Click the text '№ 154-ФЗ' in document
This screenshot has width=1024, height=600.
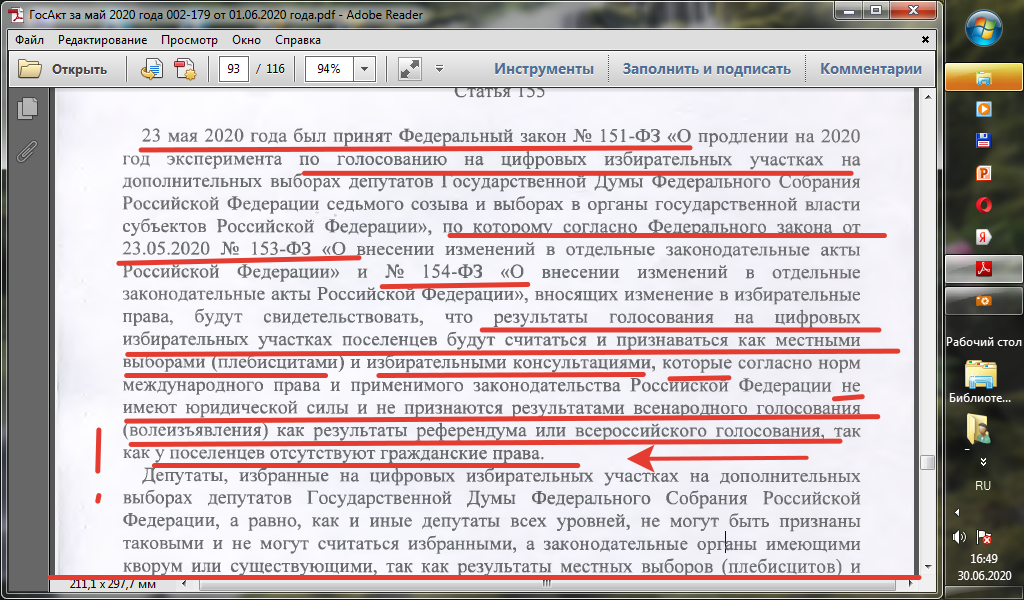point(434,272)
